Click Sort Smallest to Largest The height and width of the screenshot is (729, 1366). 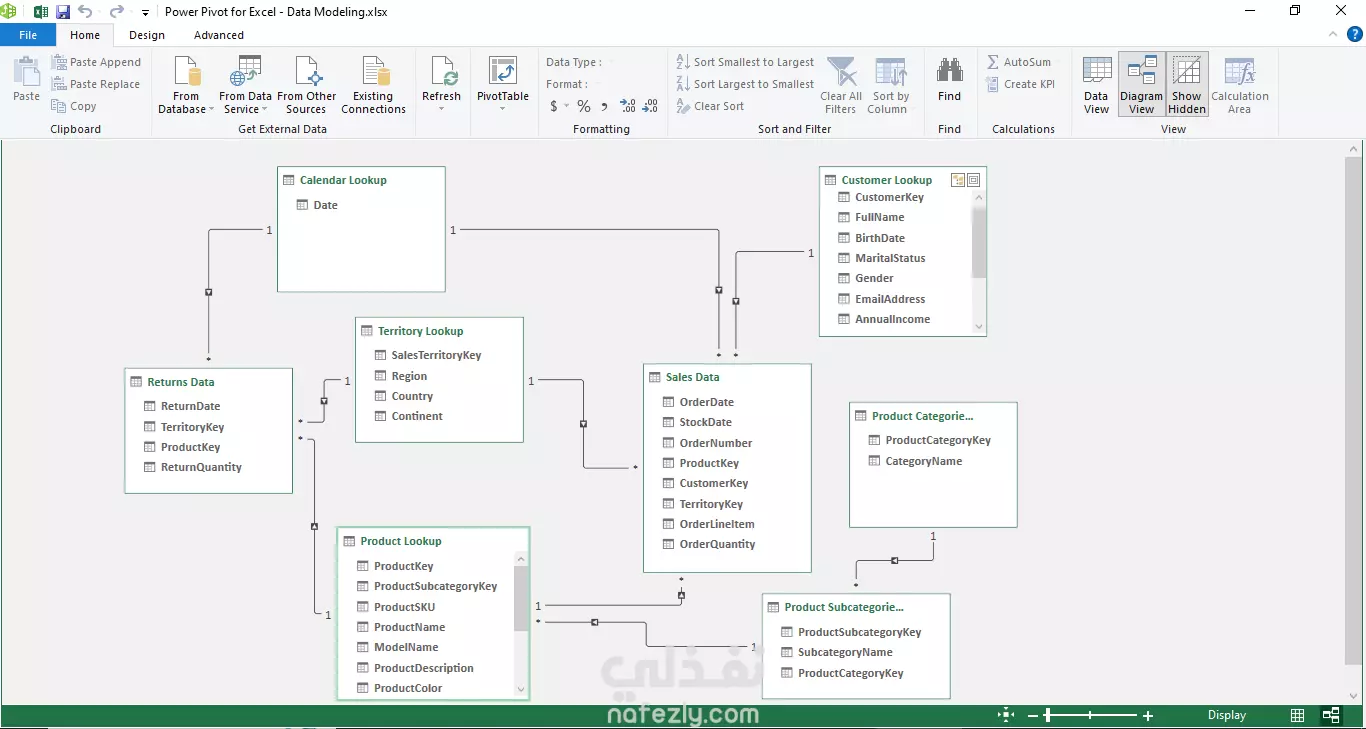[745, 62]
